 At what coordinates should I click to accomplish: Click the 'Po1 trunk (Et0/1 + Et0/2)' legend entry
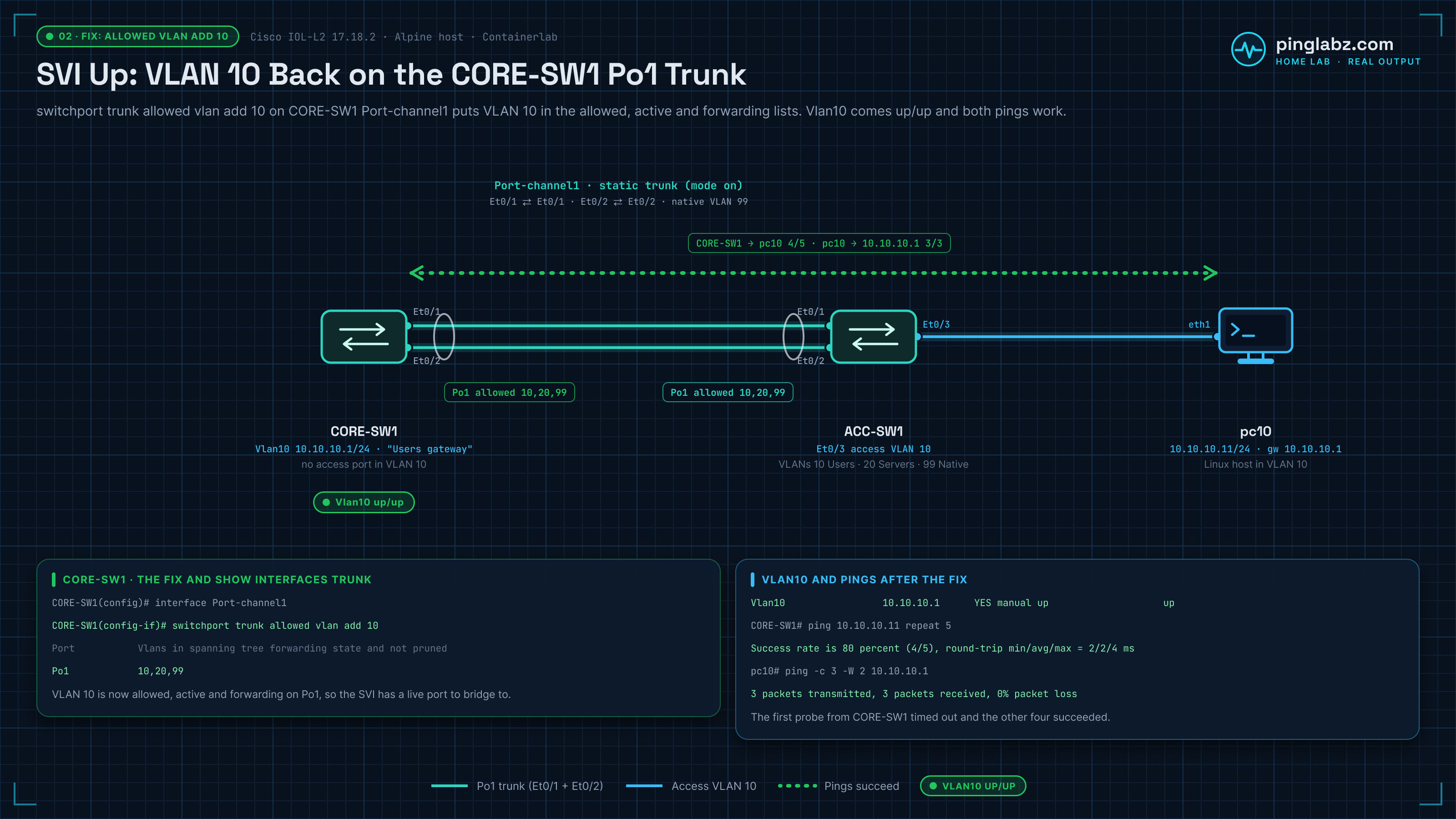pos(516,786)
